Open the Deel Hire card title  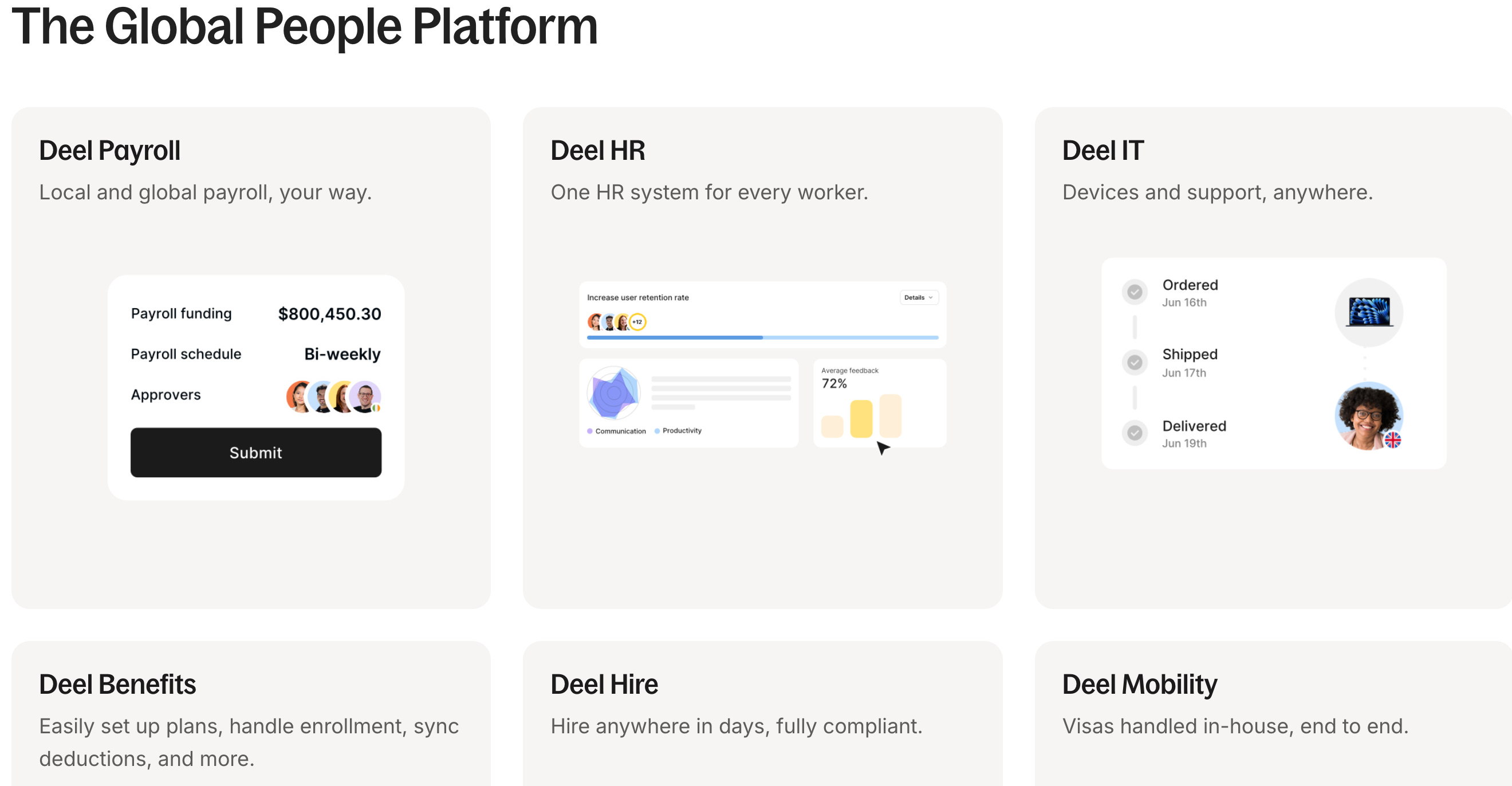604,684
